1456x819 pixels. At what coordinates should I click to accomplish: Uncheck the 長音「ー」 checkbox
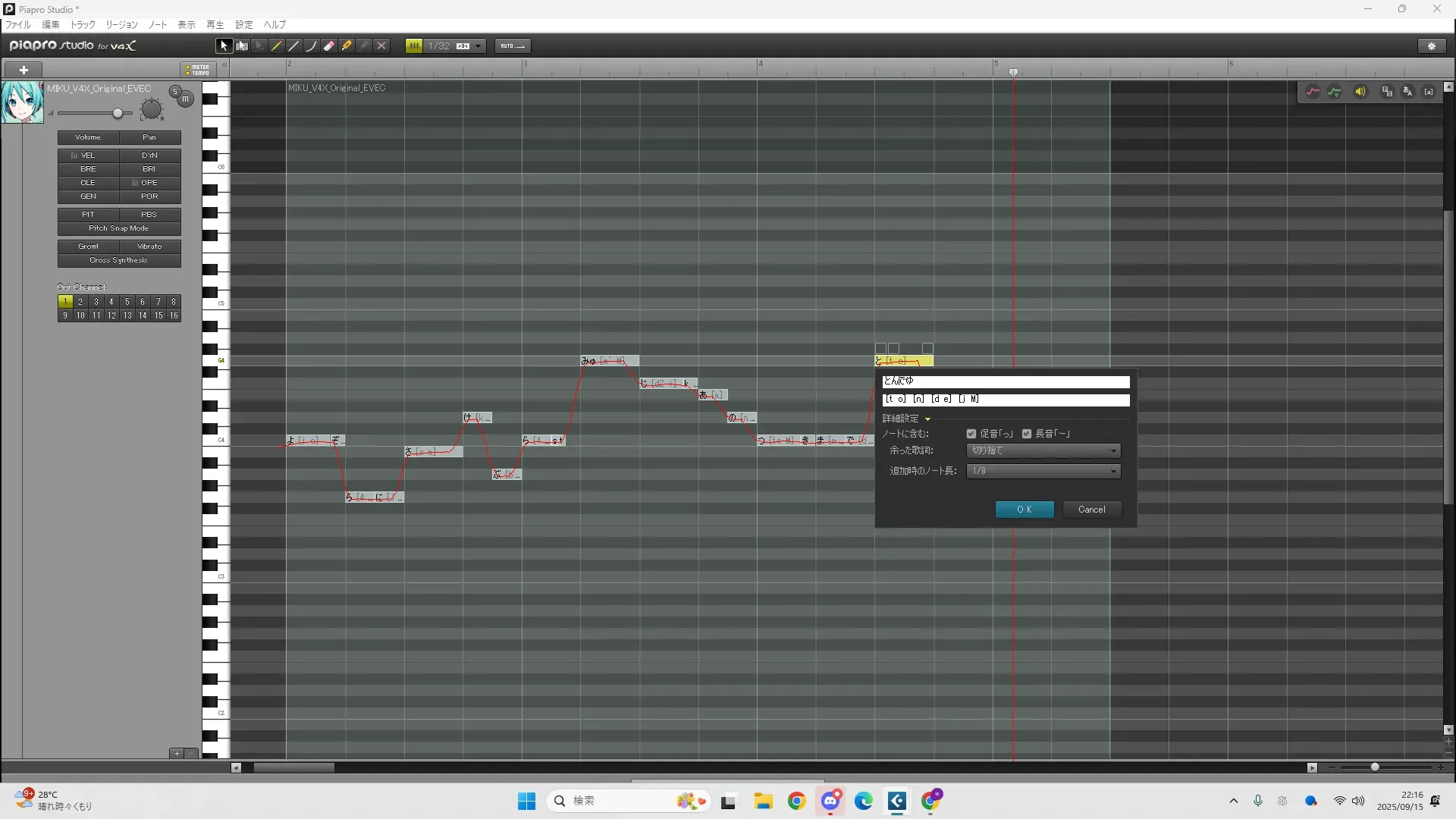tap(1027, 434)
